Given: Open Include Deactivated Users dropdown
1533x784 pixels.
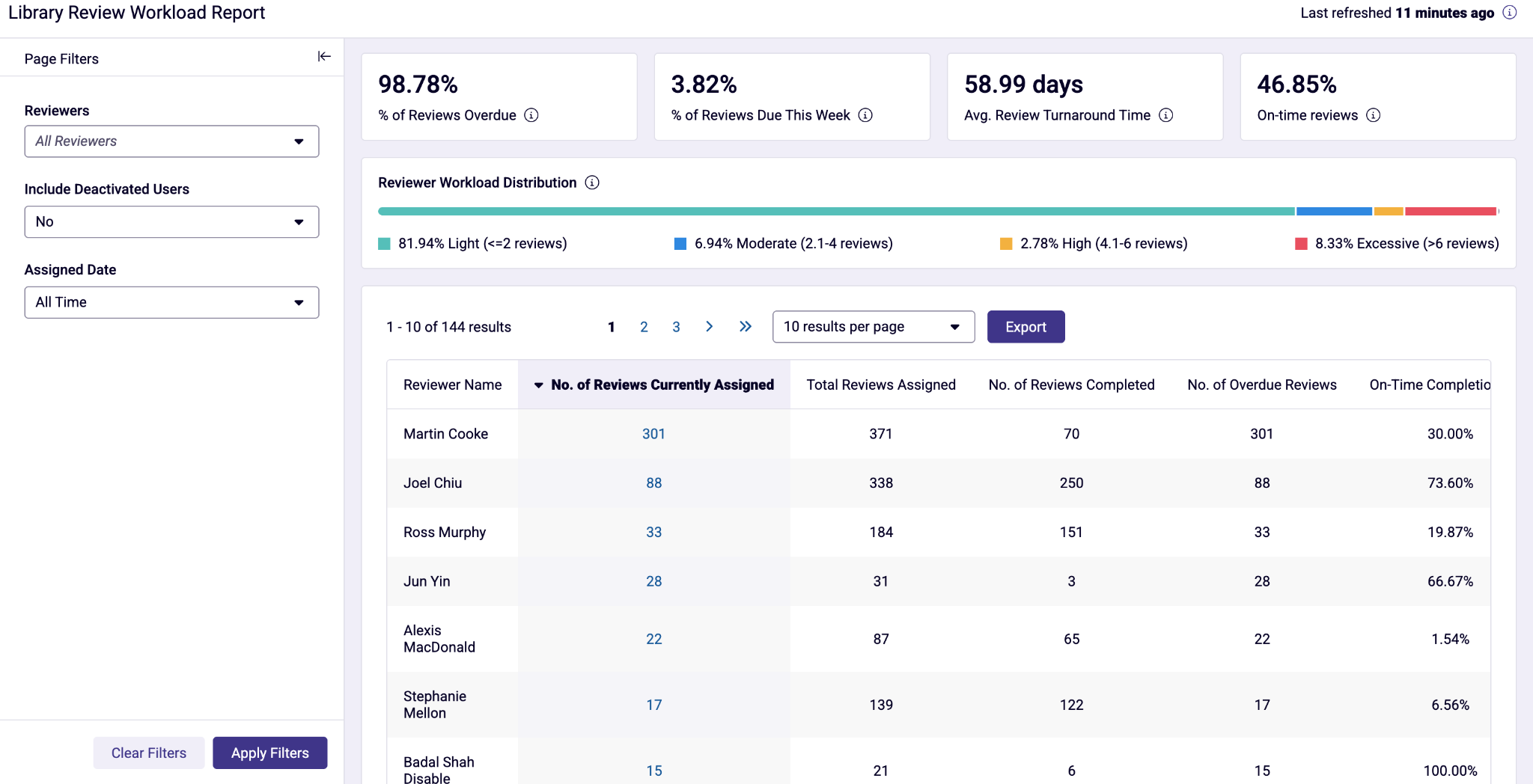Looking at the screenshot, I should pos(171,222).
